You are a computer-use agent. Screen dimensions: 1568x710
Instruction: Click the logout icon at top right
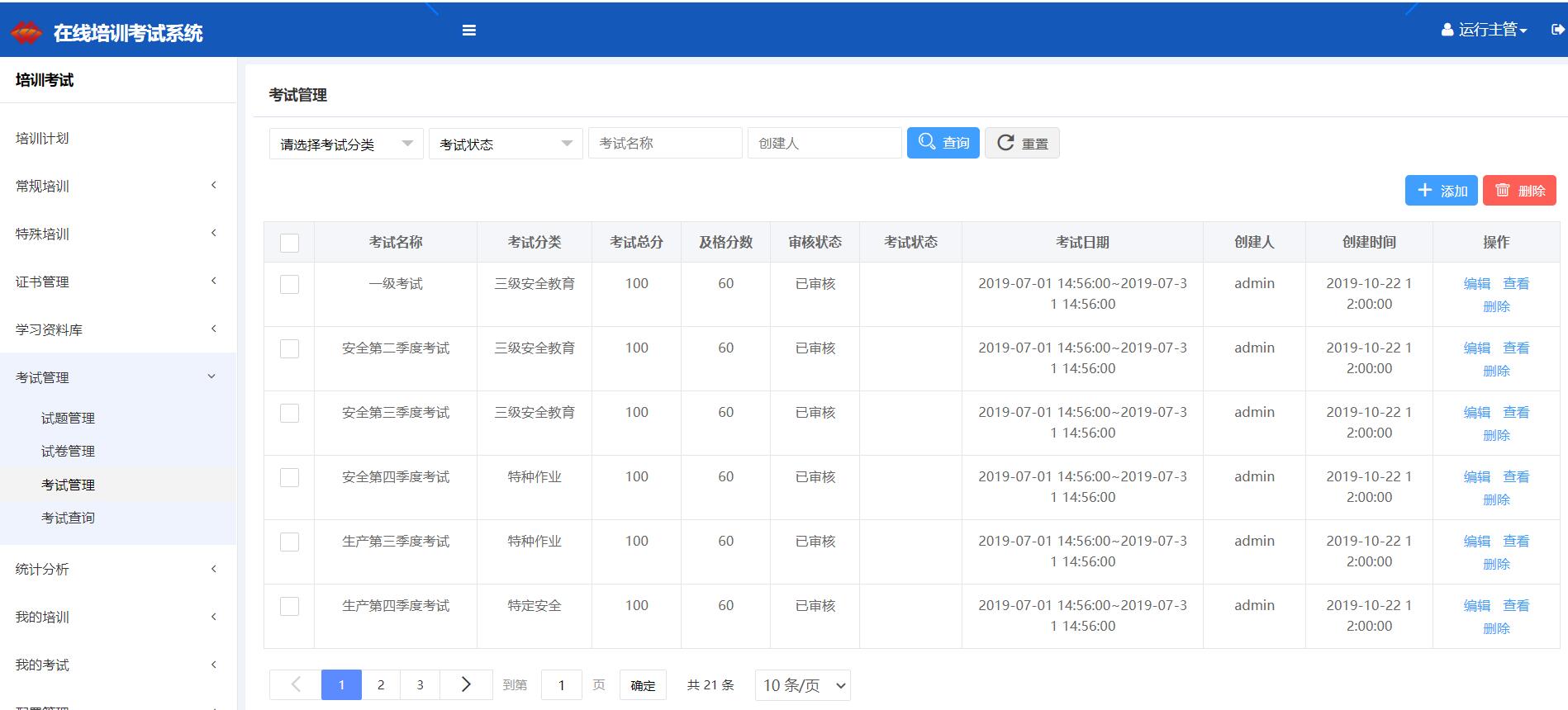(1558, 30)
